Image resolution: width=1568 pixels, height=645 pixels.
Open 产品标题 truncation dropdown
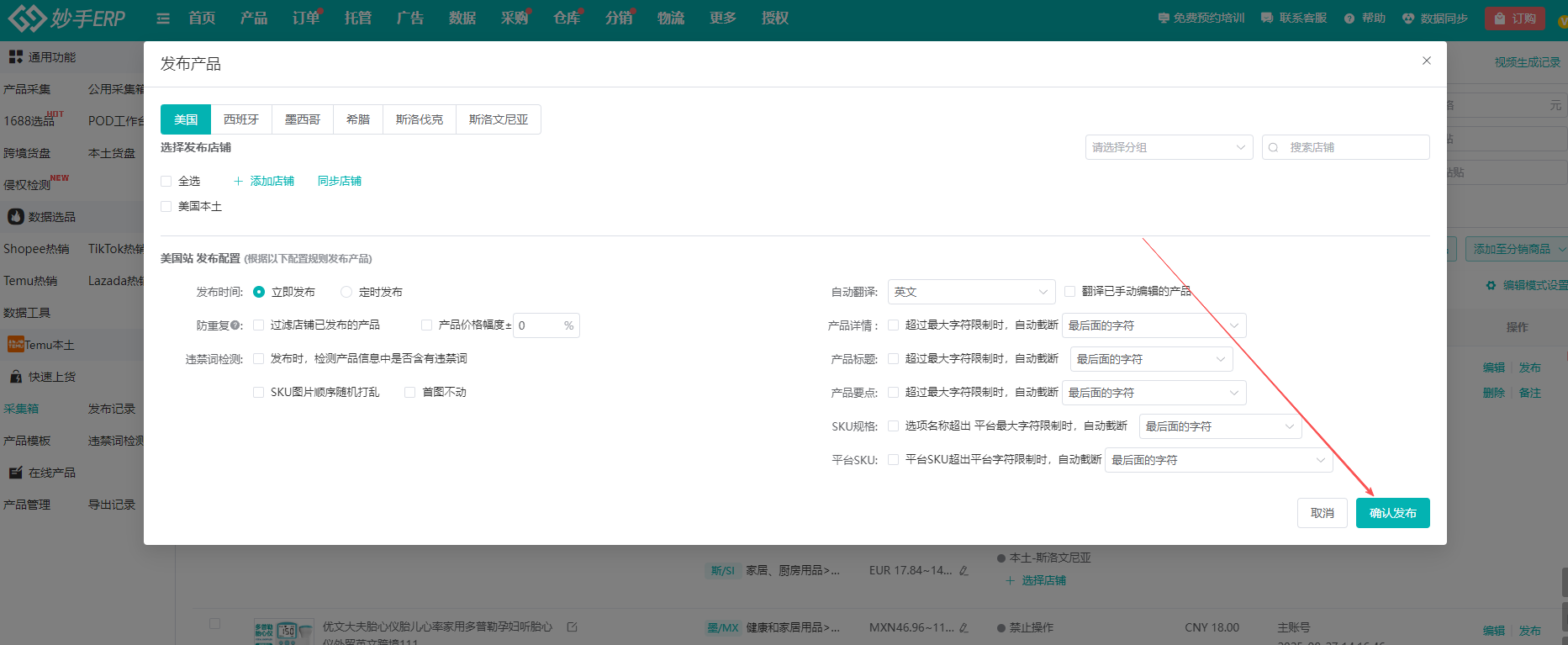pyautogui.click(x=1151, y=359)
